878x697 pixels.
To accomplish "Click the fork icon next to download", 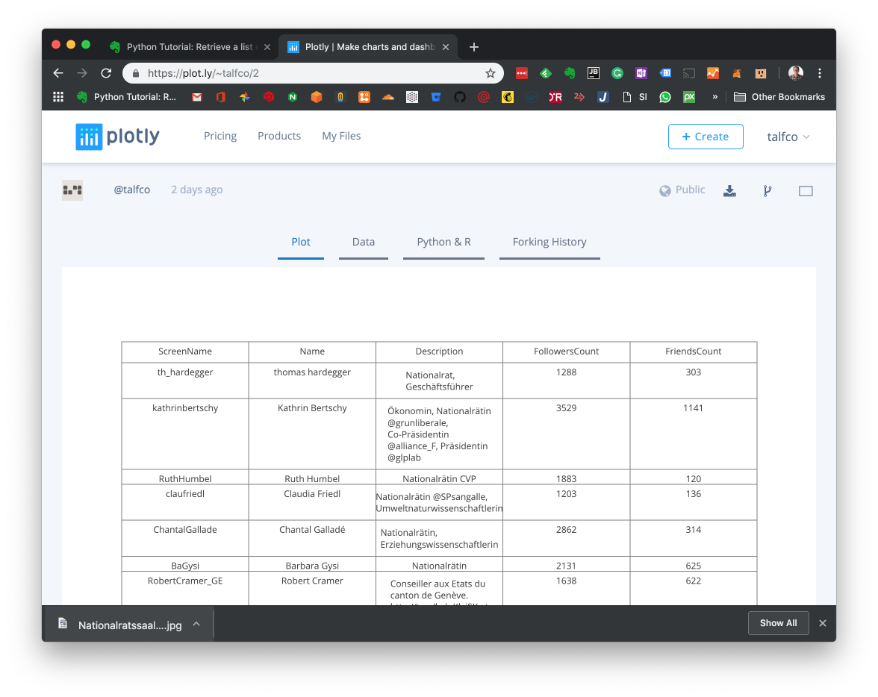I will tap(767, 191).
